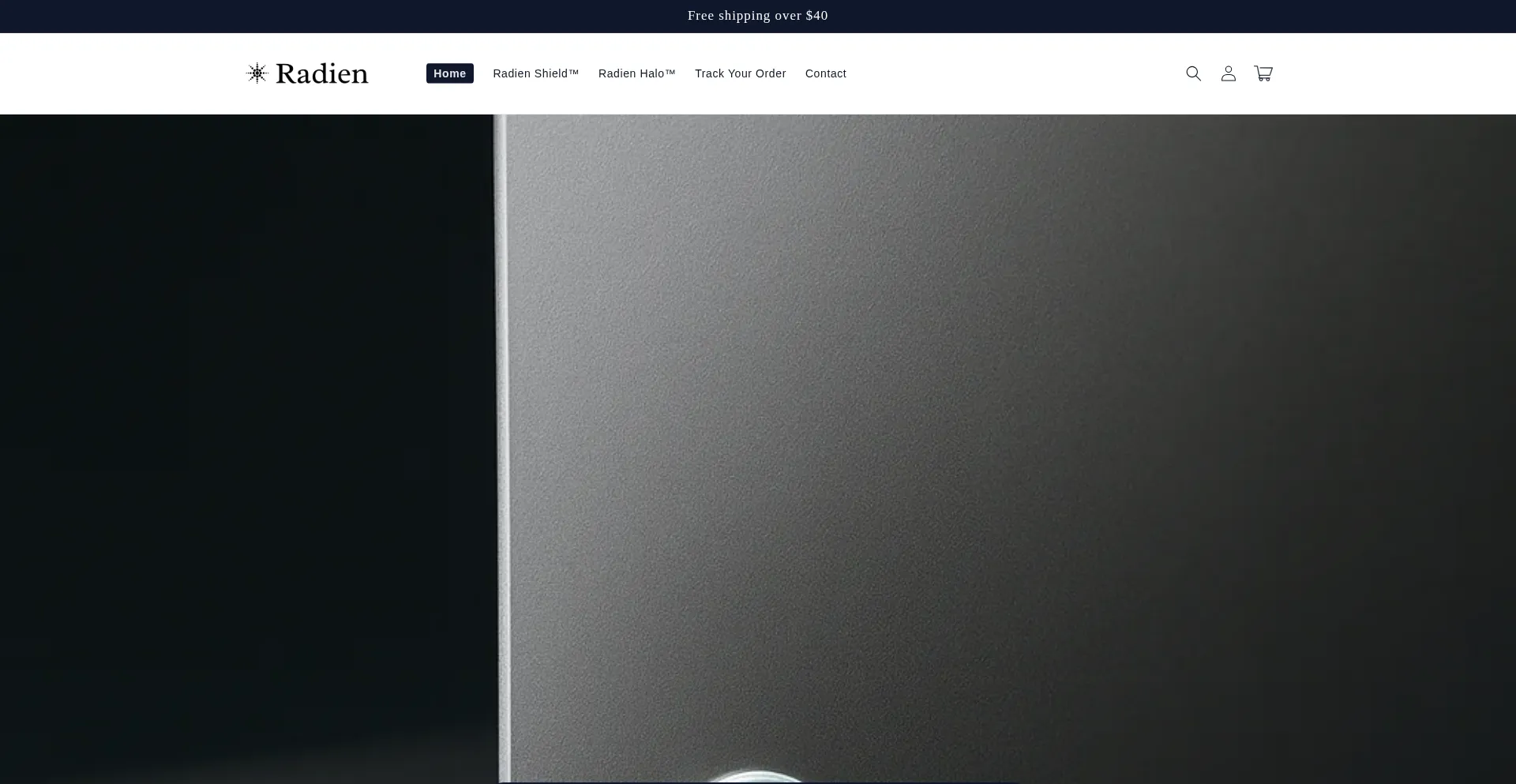Click the account login person icon
1516x784 pixels.
[x=1228, y=73]
